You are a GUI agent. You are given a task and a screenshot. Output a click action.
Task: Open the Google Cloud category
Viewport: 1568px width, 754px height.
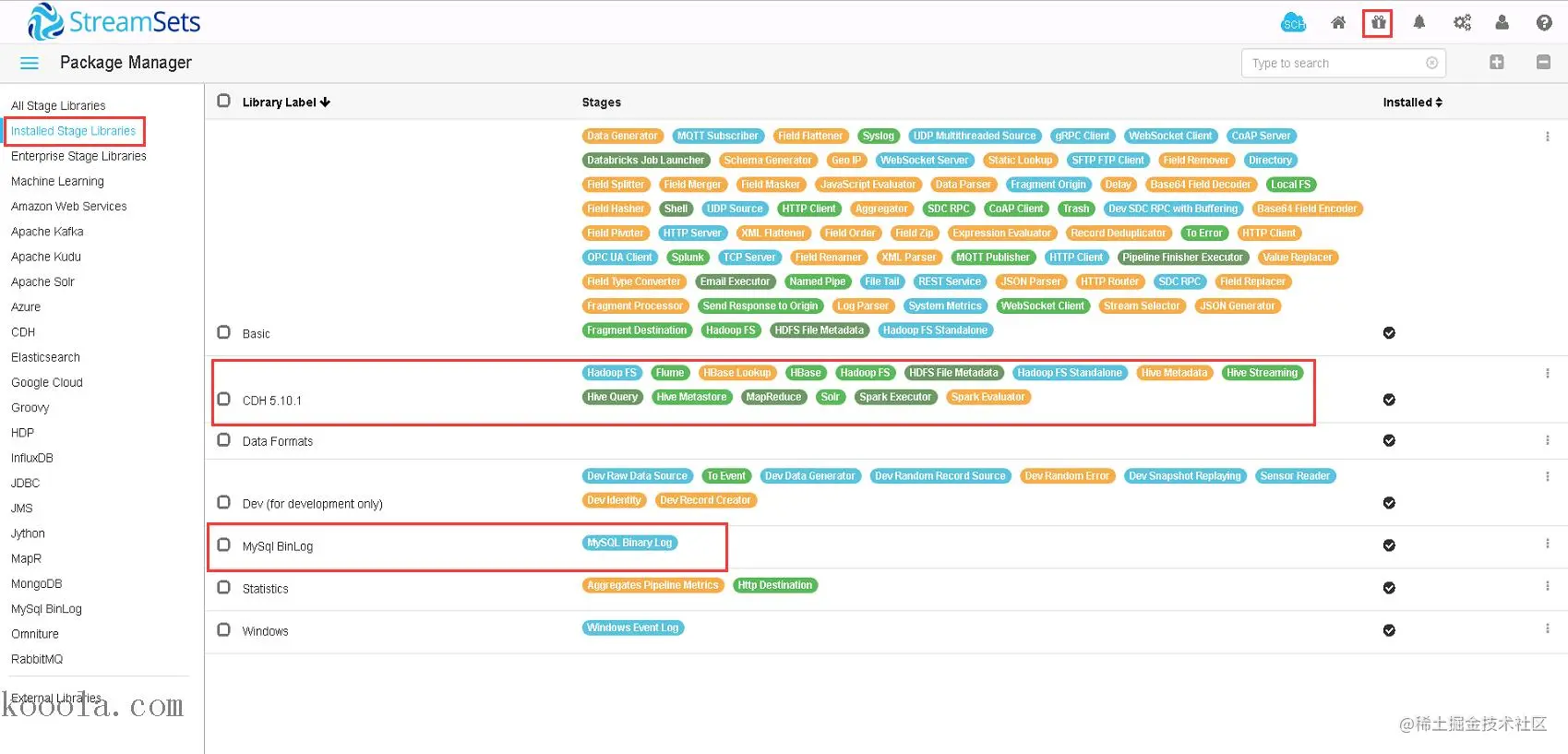pos(47,382)
